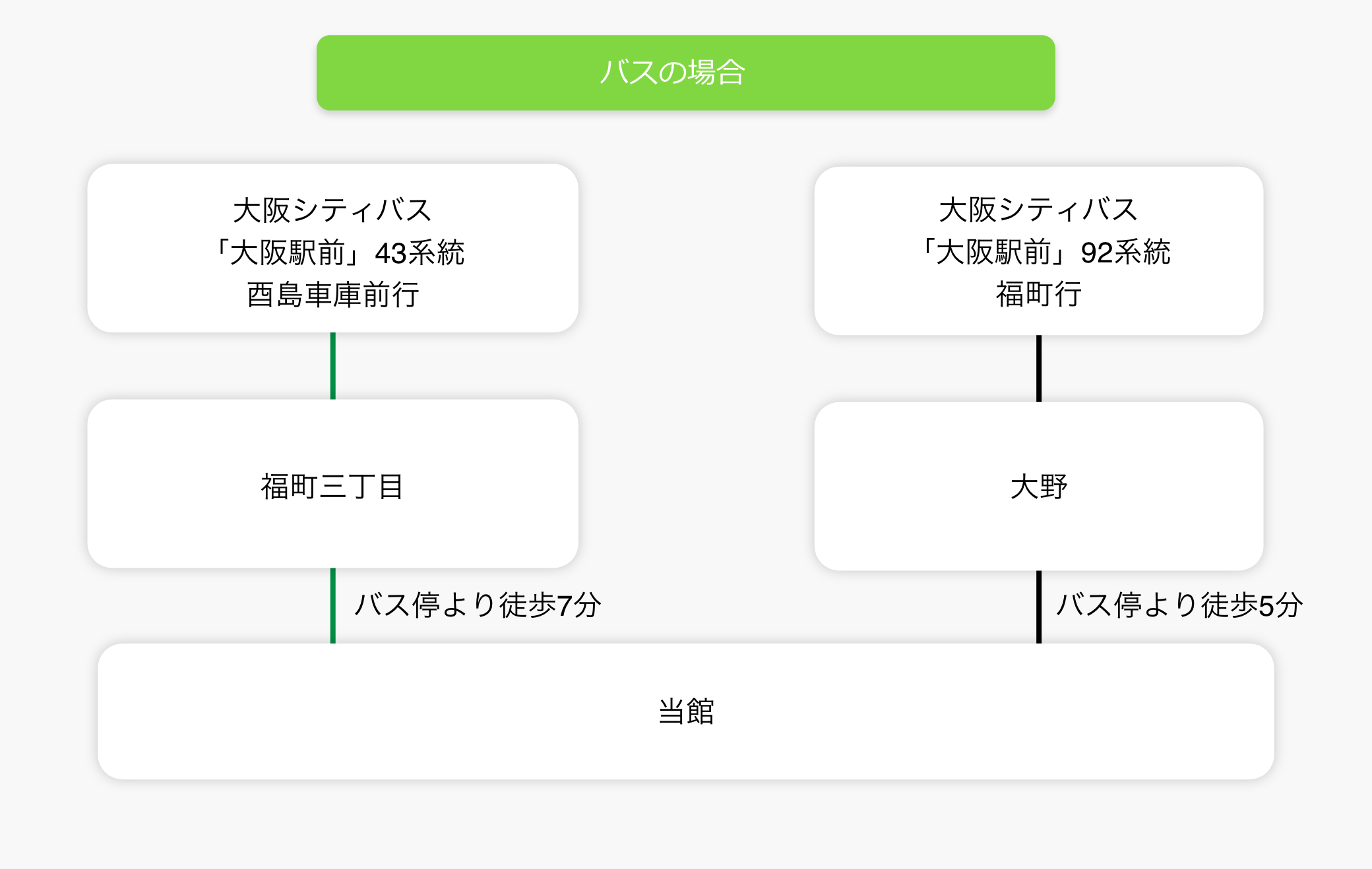
Task: Click the 福町三丁目 bus stop box
Action: (x=332, y=483)
